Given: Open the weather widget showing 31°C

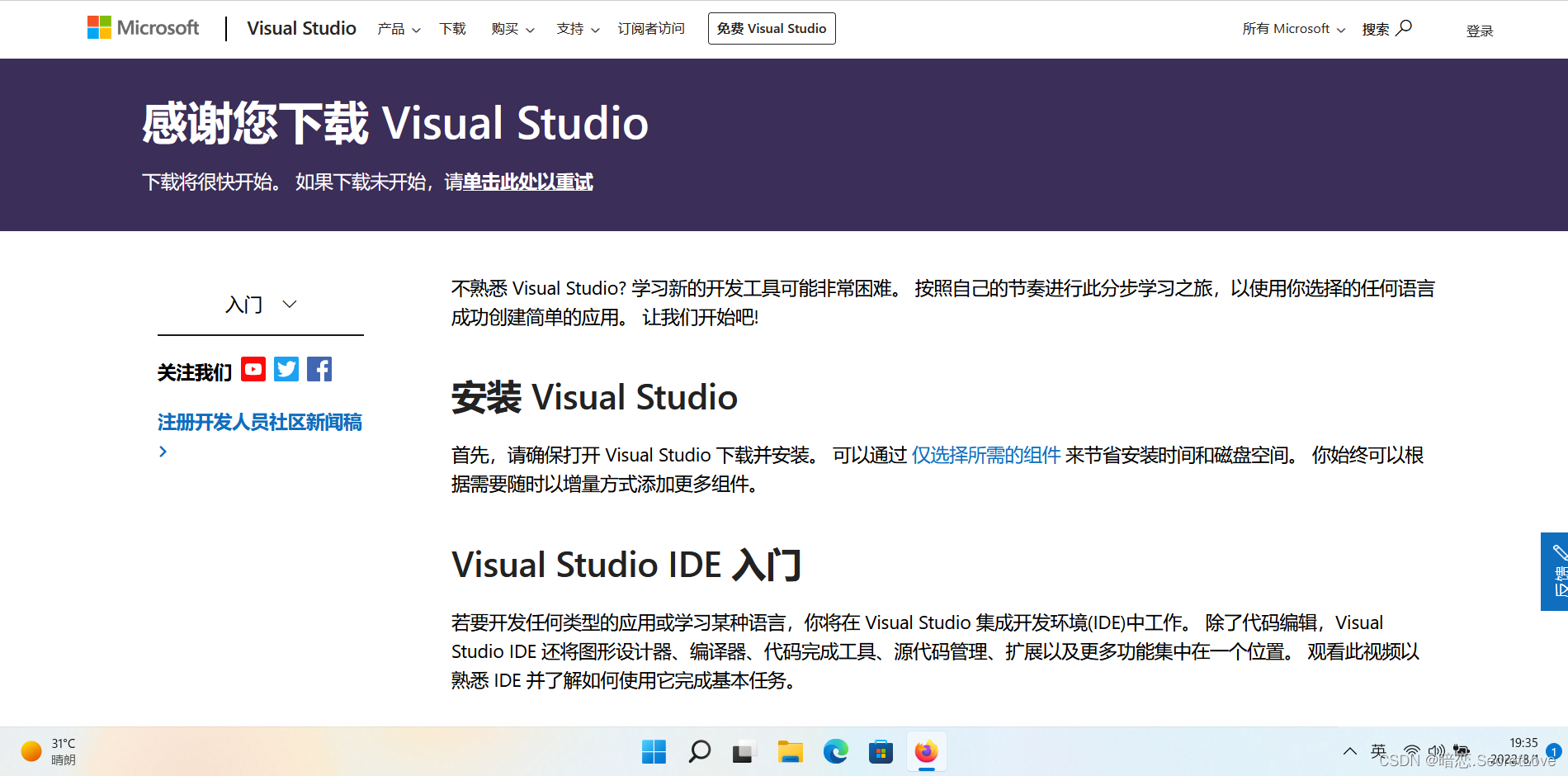Looking at the screenshot, I should click(49, 751).
